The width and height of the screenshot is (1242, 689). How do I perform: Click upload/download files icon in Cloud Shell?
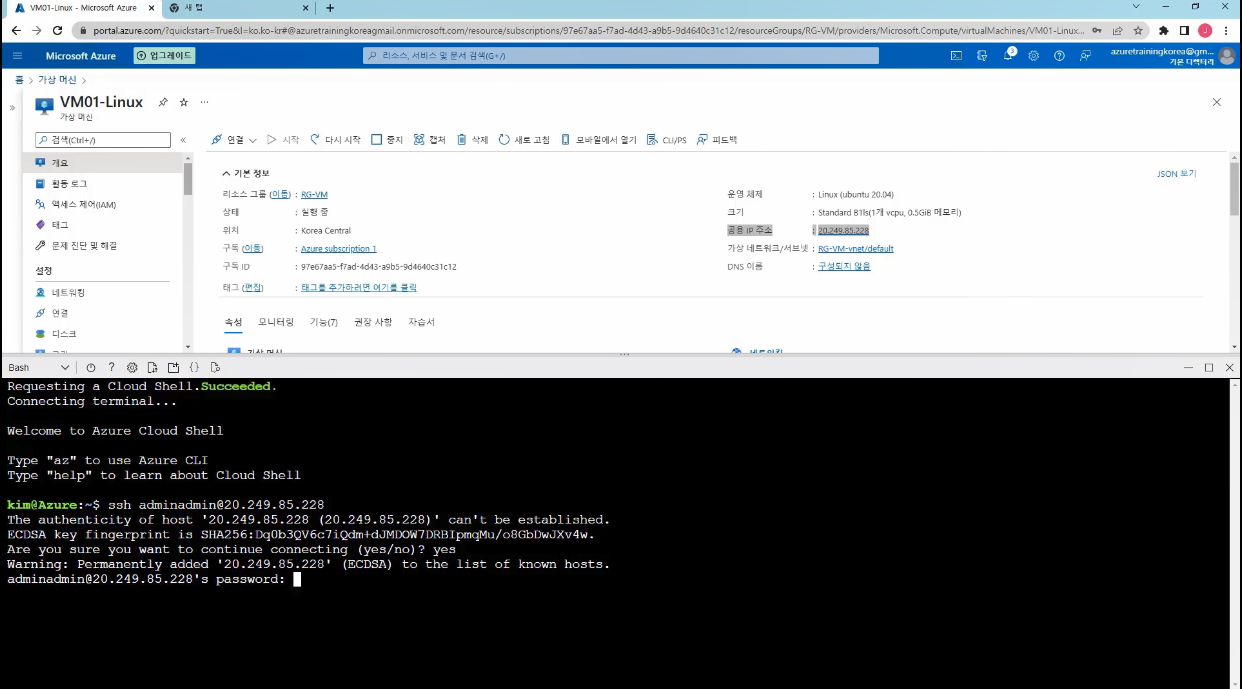tap(152, 367)
